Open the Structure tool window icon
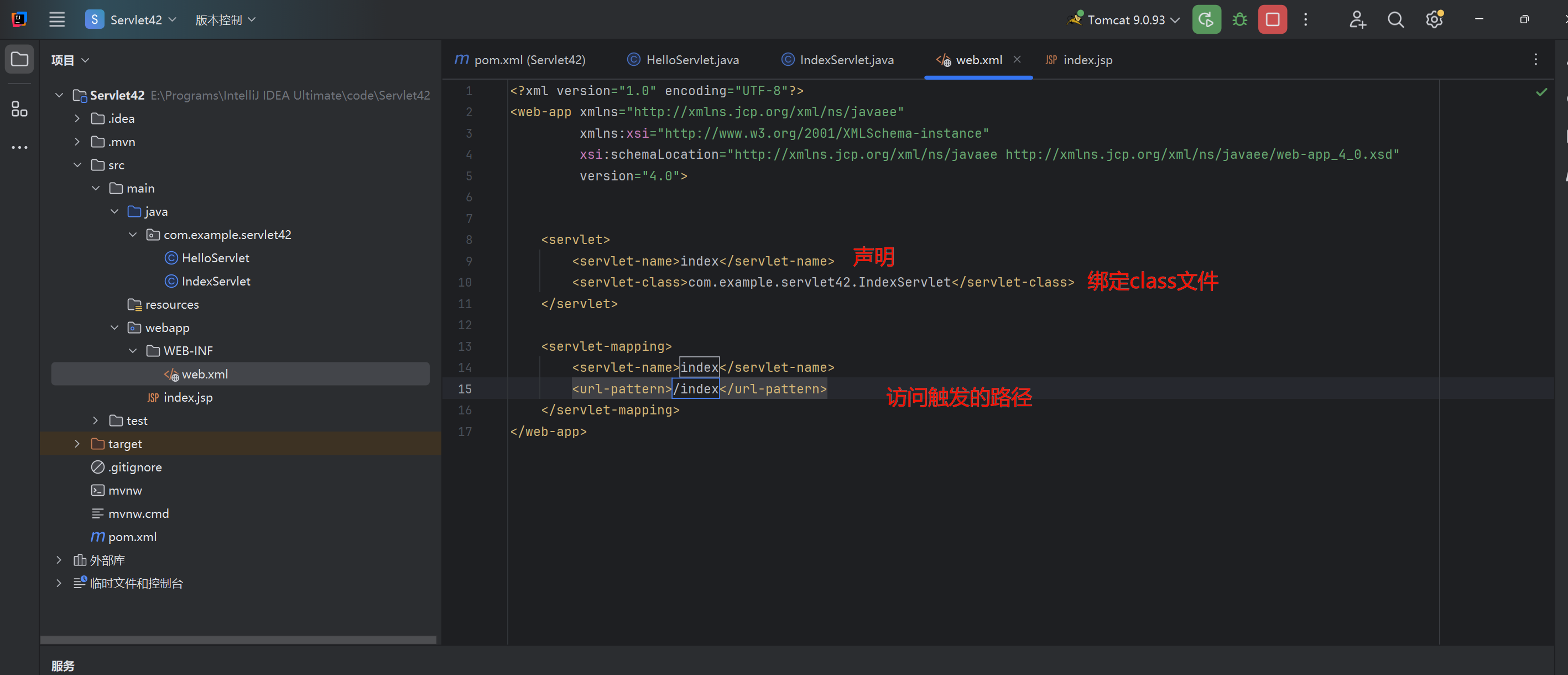 (x=19, y=109)
